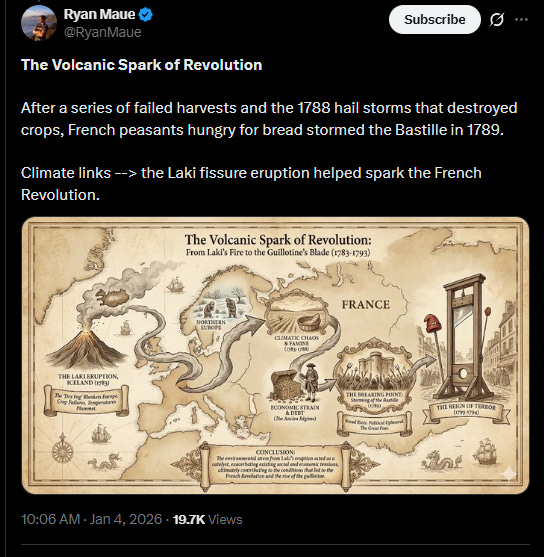Click the @RyanMaue handle
Screen dimensions: 544x557
[x=102, y=32]
